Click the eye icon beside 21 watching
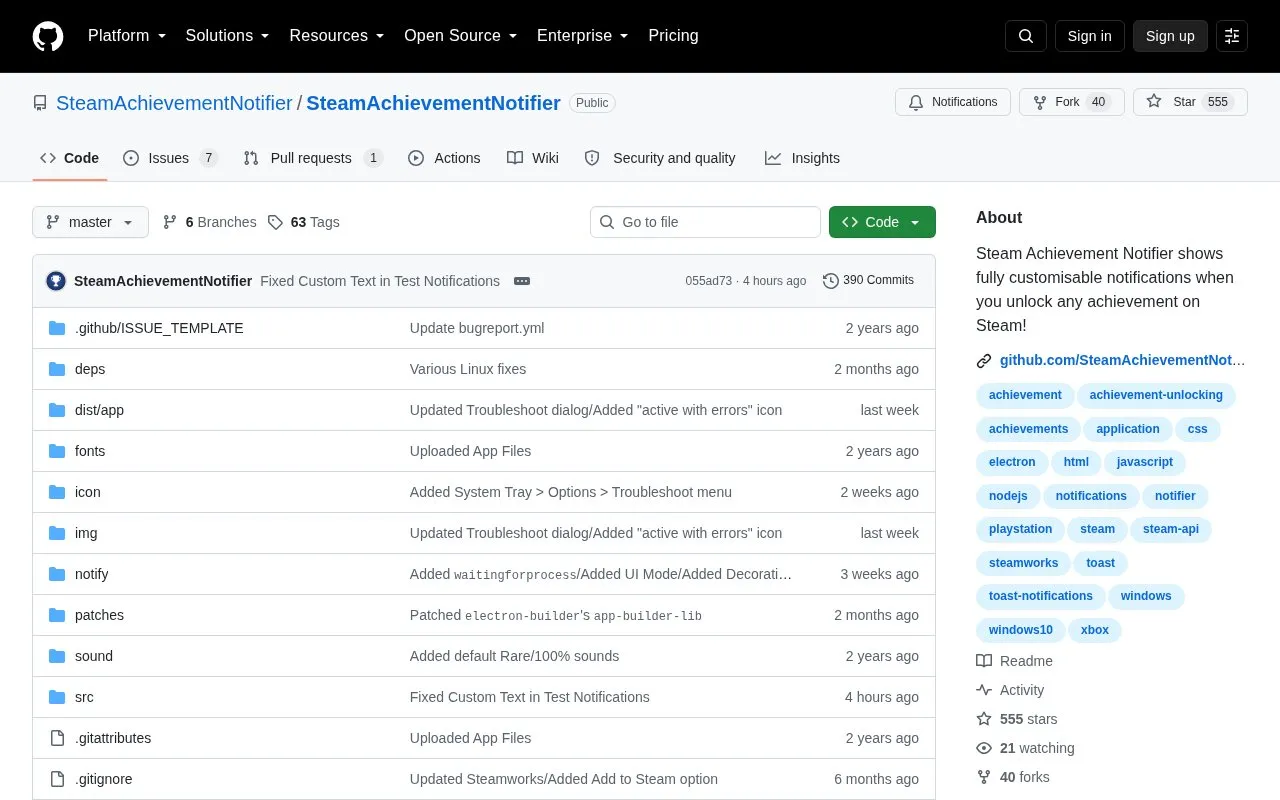This screenshot has width=1280, height=800. click(984, 748)
